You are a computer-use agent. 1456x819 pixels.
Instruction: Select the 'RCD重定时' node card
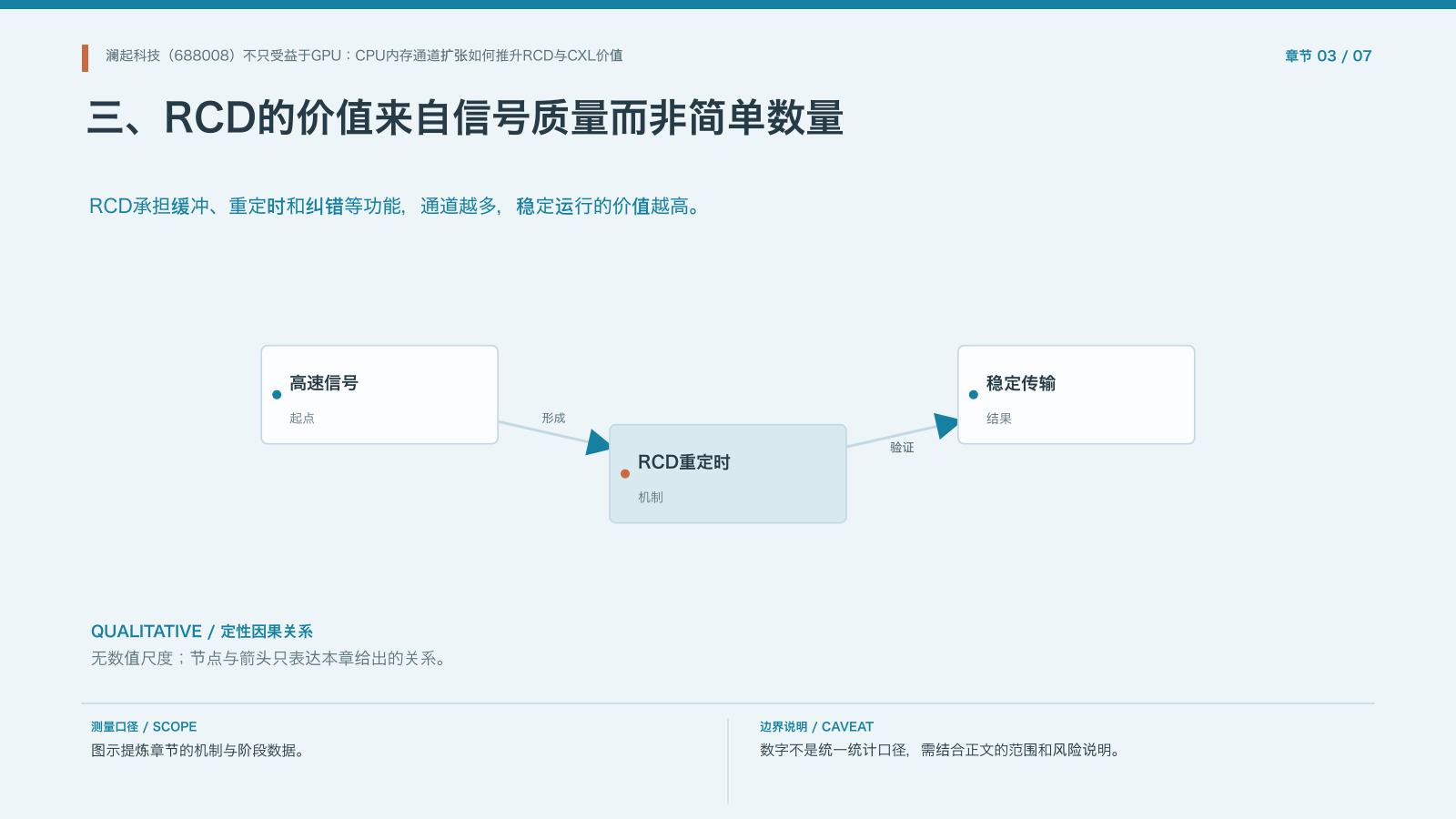pyautogui.click(x=728, y=473)
